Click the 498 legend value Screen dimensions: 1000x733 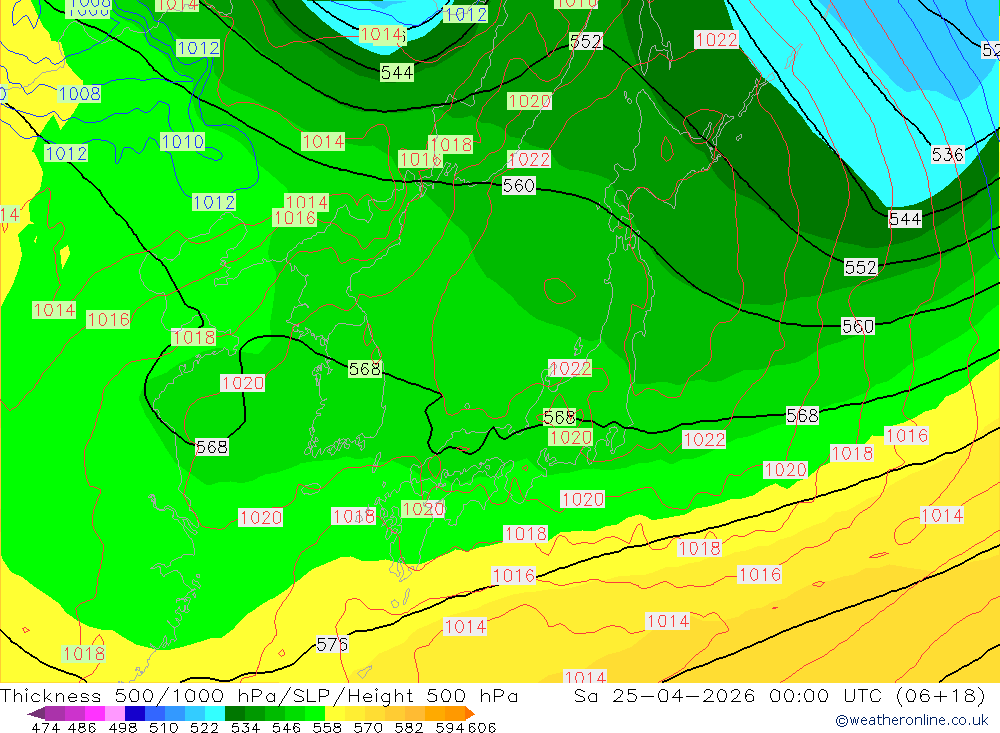(x=121, y=727)
